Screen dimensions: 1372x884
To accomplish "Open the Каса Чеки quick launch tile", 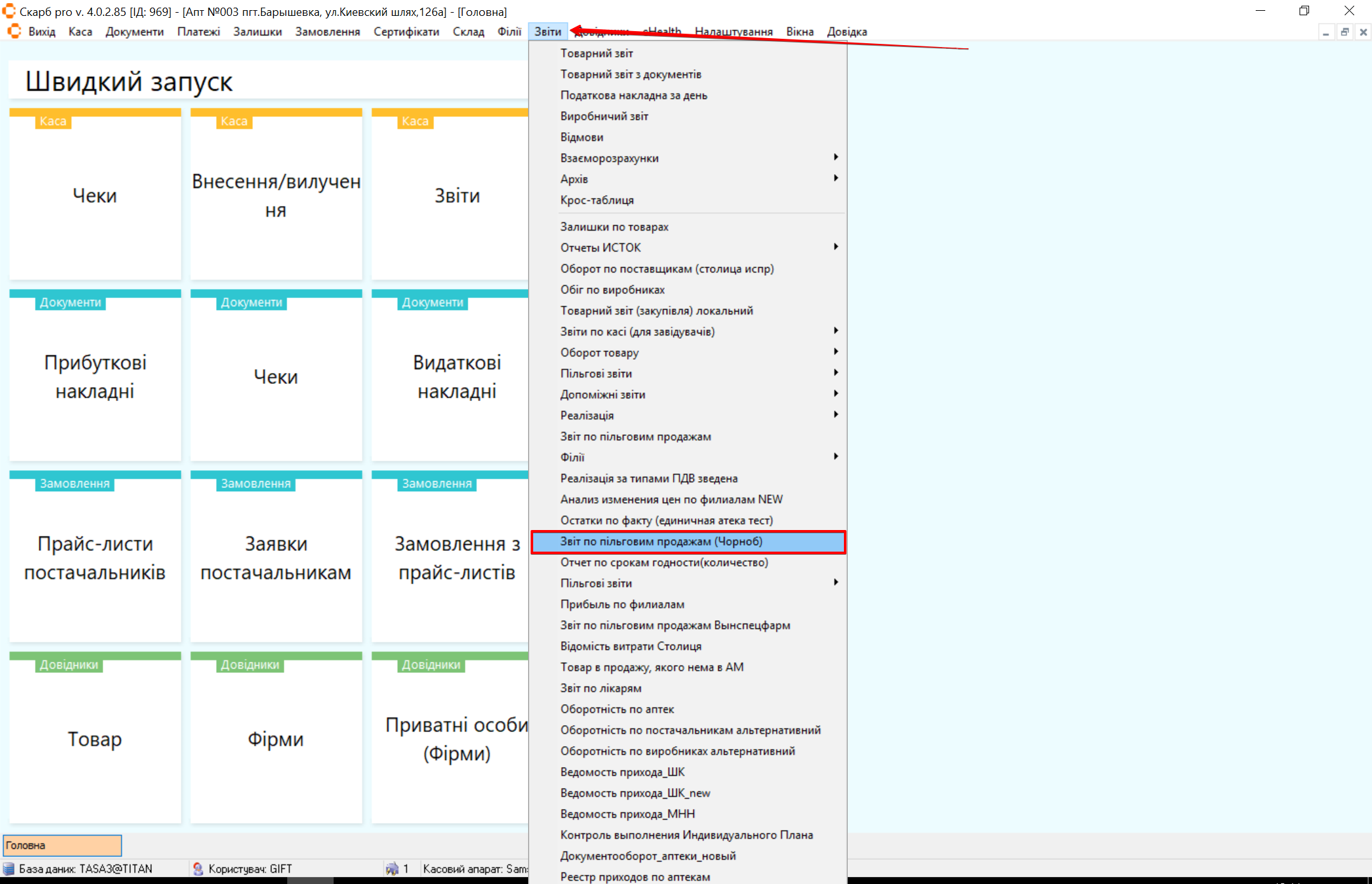I will [95, 194].
